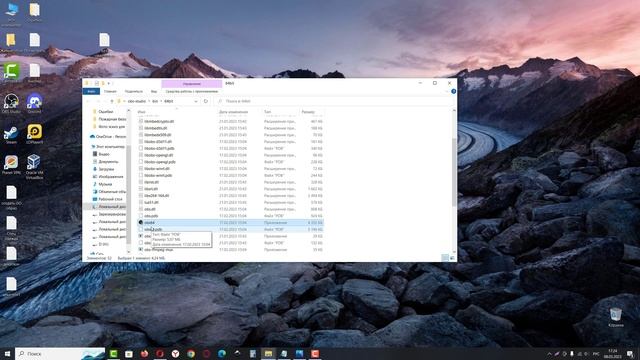Open address bar history dropdown

(x=196, y=101)
